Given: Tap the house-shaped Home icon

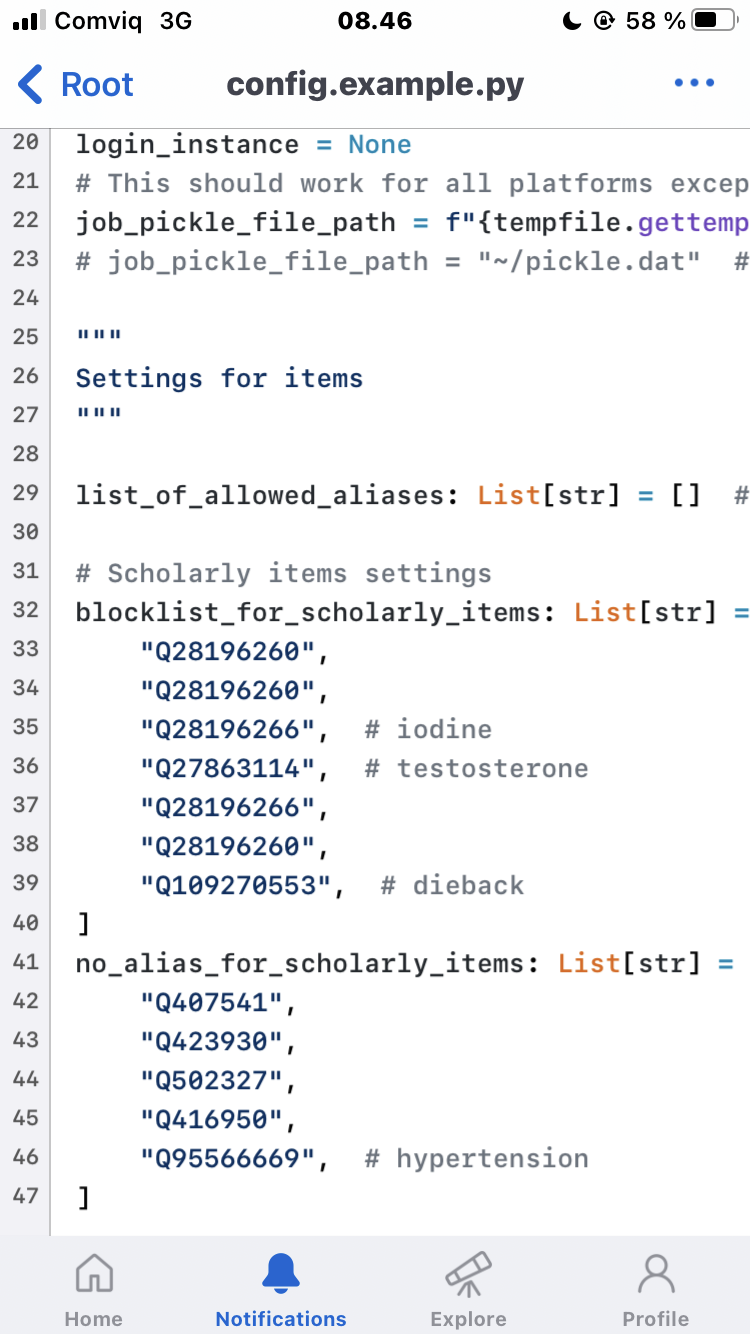Looking at the screenshot, I should [x=93, y=1272].
